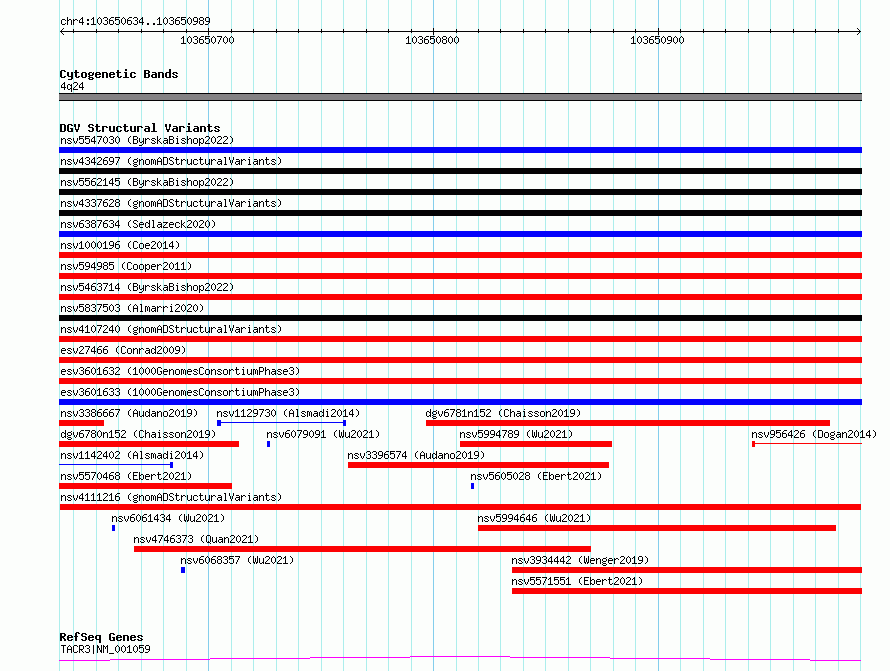890x671 pixels.
Task: Select the red bar under nsv1000196
Action: [460, 255]
